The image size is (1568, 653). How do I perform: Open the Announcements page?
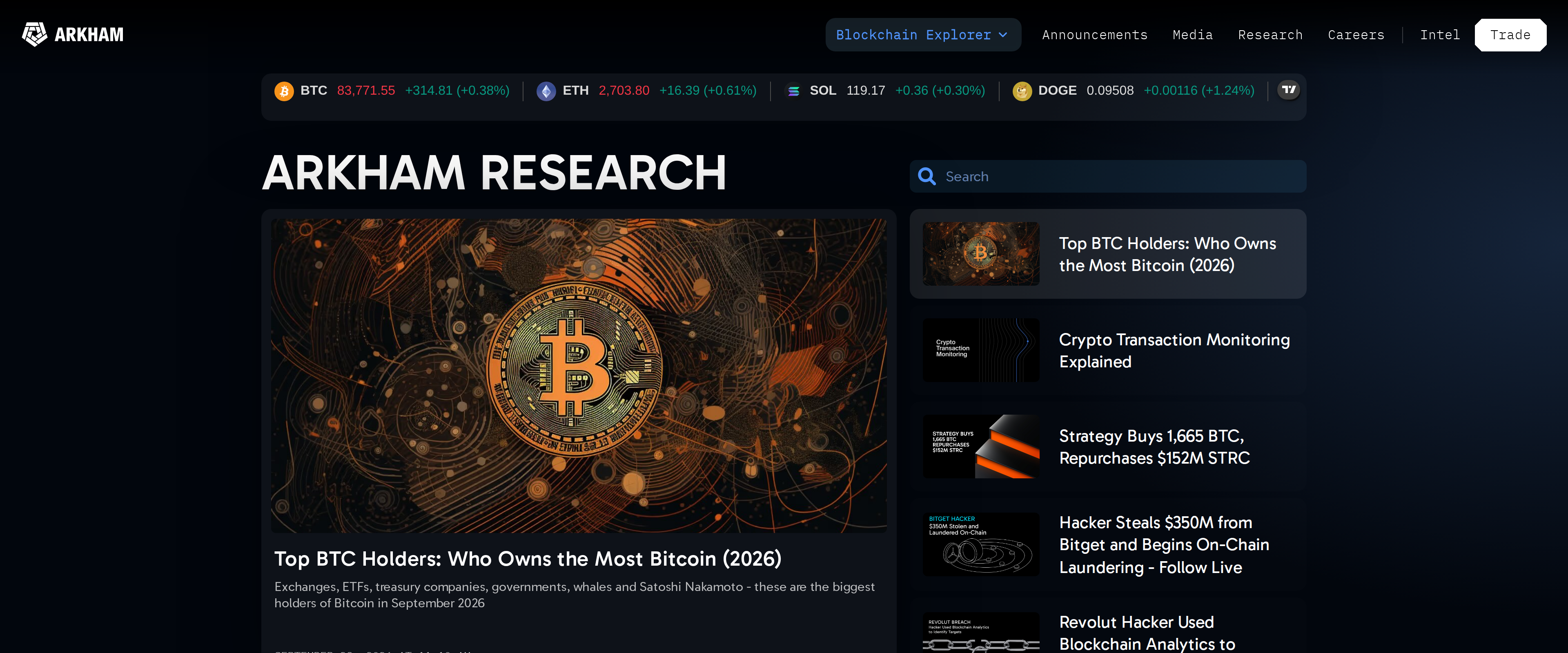(1094, 35)
